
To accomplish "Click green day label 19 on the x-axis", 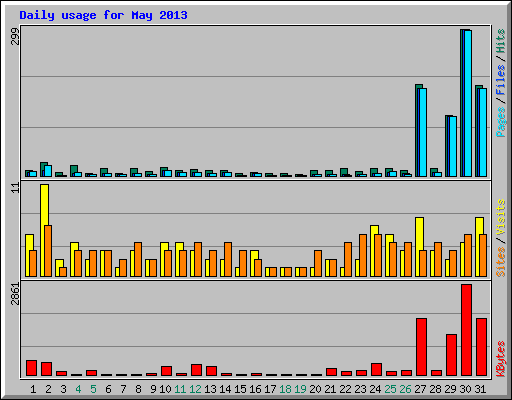I will point(300,389).
